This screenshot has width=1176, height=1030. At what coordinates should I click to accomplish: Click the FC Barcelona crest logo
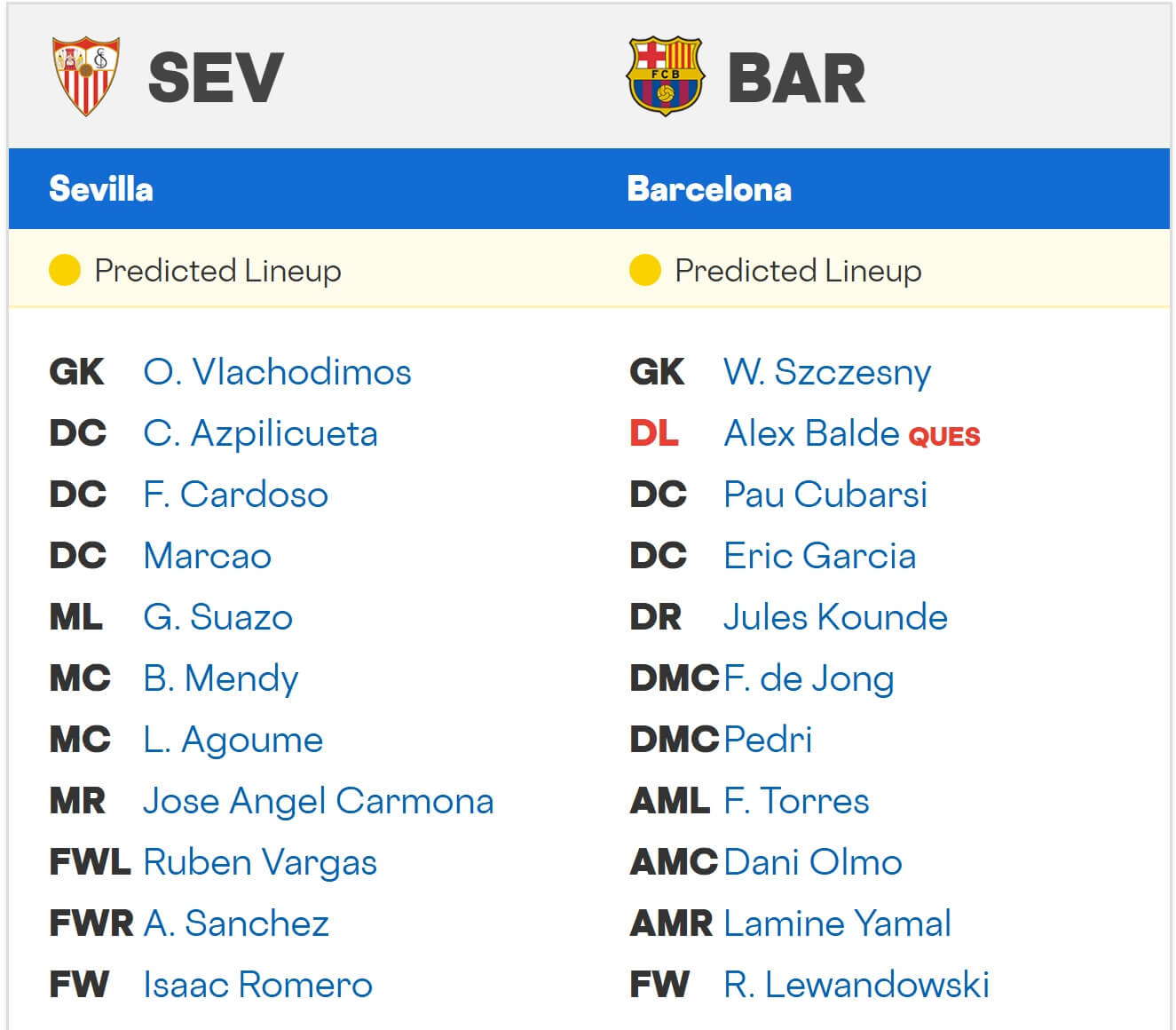coord(665,76)
